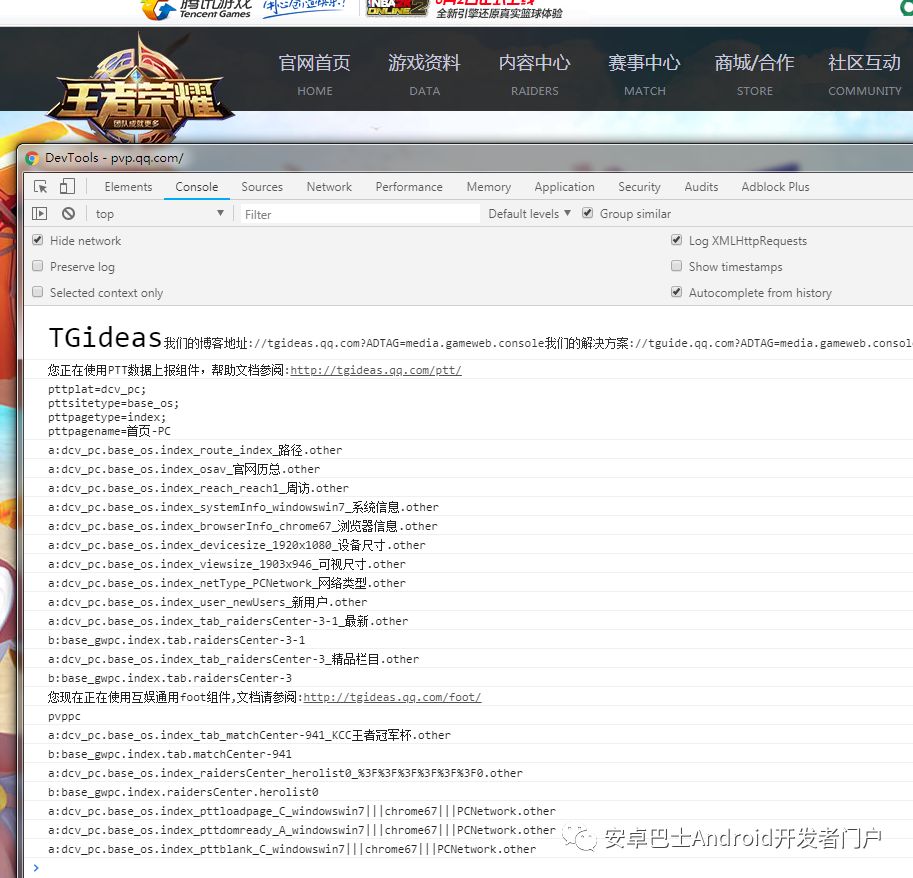Enable Selected context only checkbox
Viewport: 913px width, 878px height.
[38, 292]
